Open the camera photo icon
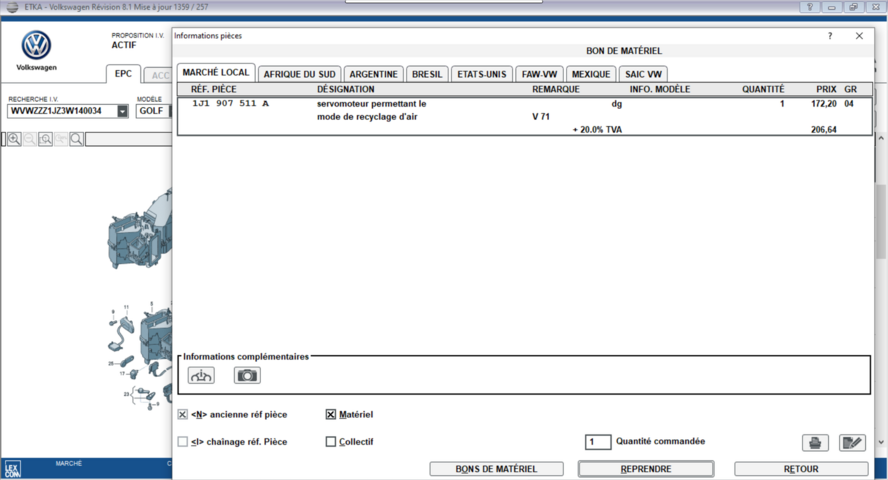Viewport: 888px width, 480px height. click(247, 375)
